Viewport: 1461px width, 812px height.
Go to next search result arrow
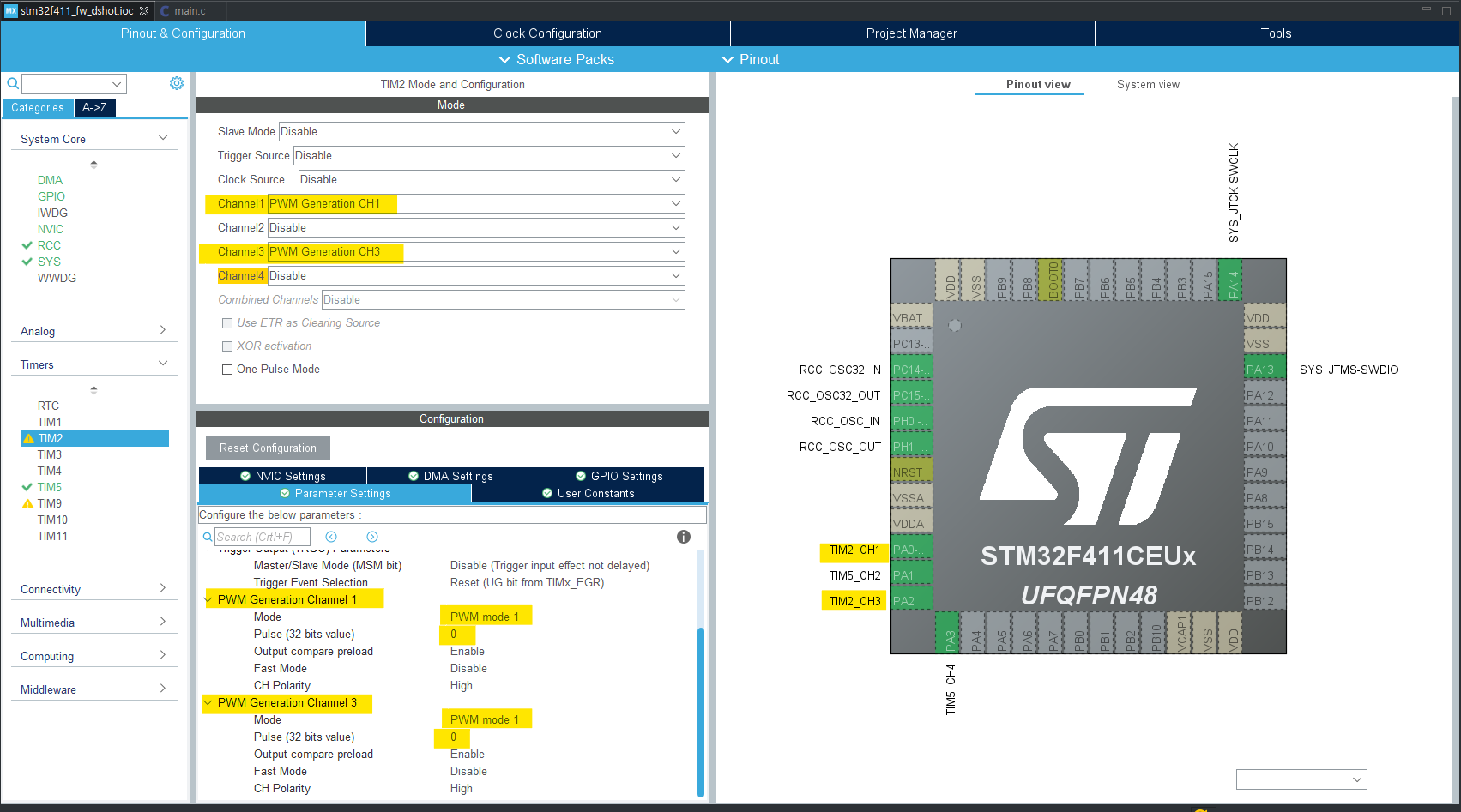click(372, 537)
